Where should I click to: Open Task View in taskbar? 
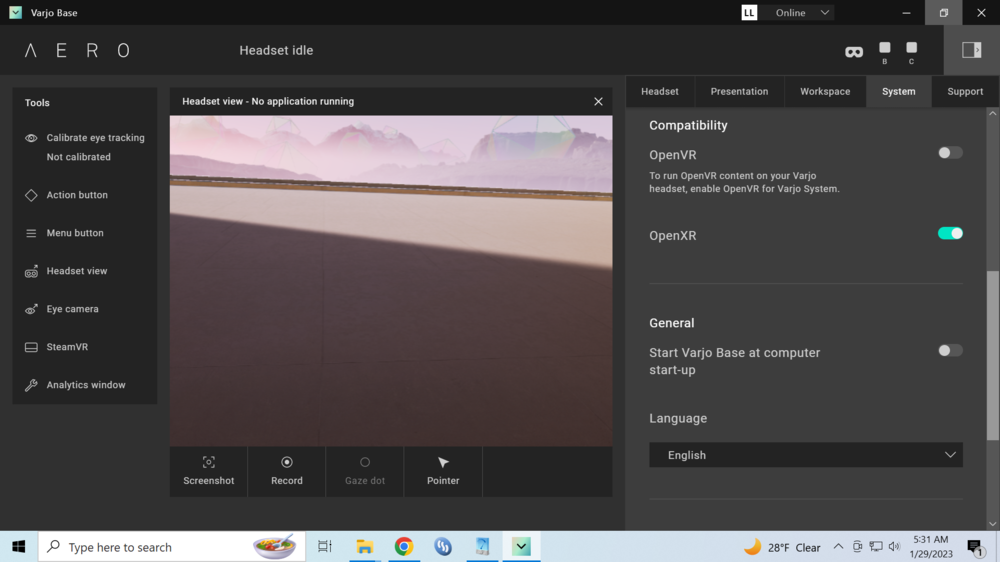(325, 547)
